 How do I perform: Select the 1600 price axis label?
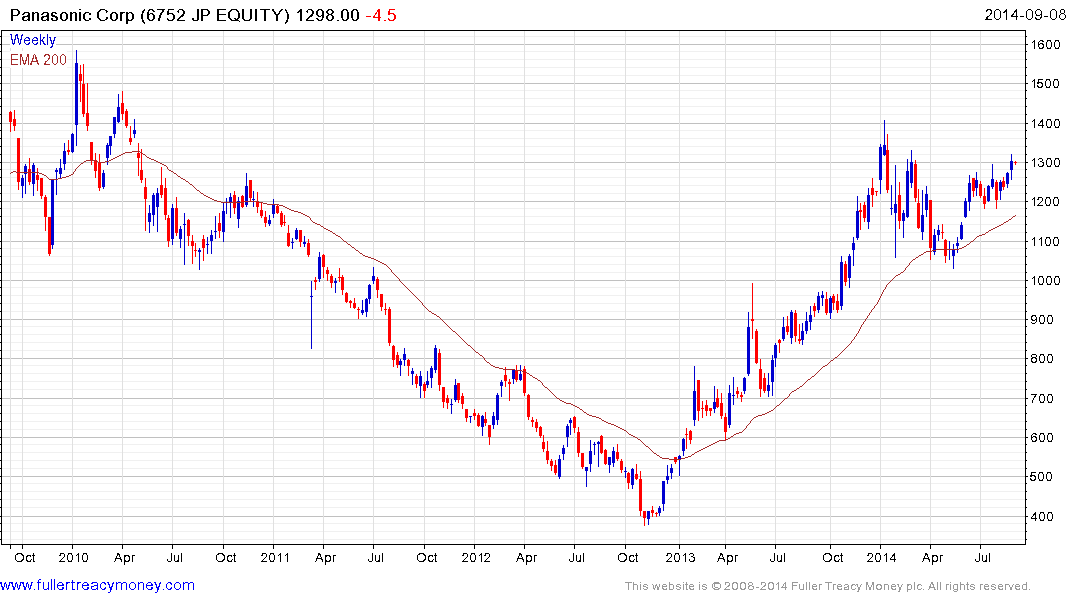pyautogui.click(x=1046, y=45)
